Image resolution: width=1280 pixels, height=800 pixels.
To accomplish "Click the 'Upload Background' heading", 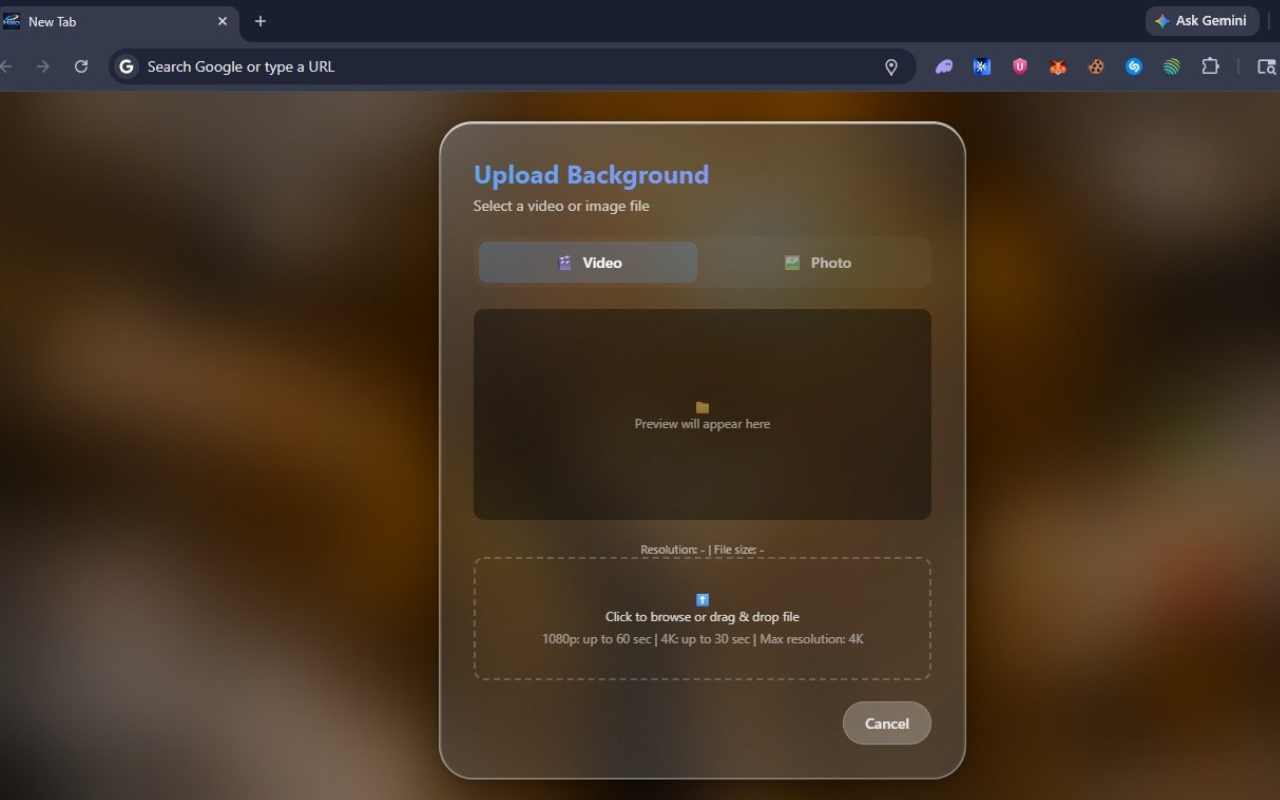I will [x=591, y=175].
